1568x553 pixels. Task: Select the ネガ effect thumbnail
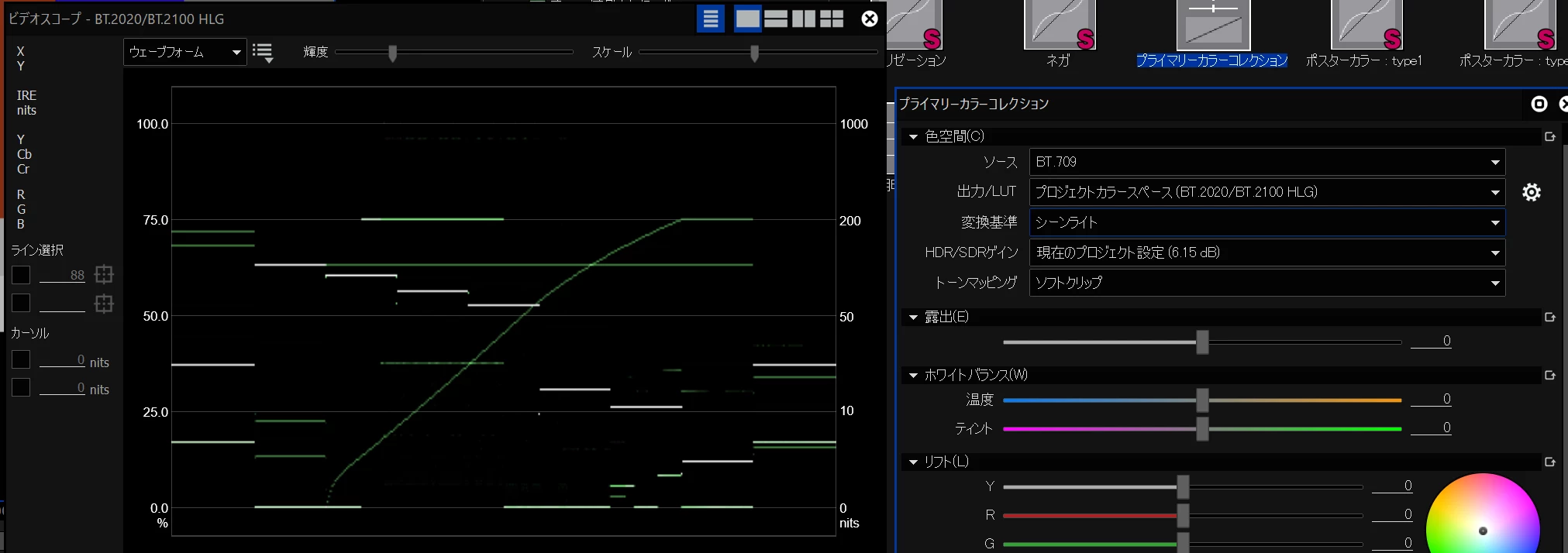click(x=1060, y=25)
